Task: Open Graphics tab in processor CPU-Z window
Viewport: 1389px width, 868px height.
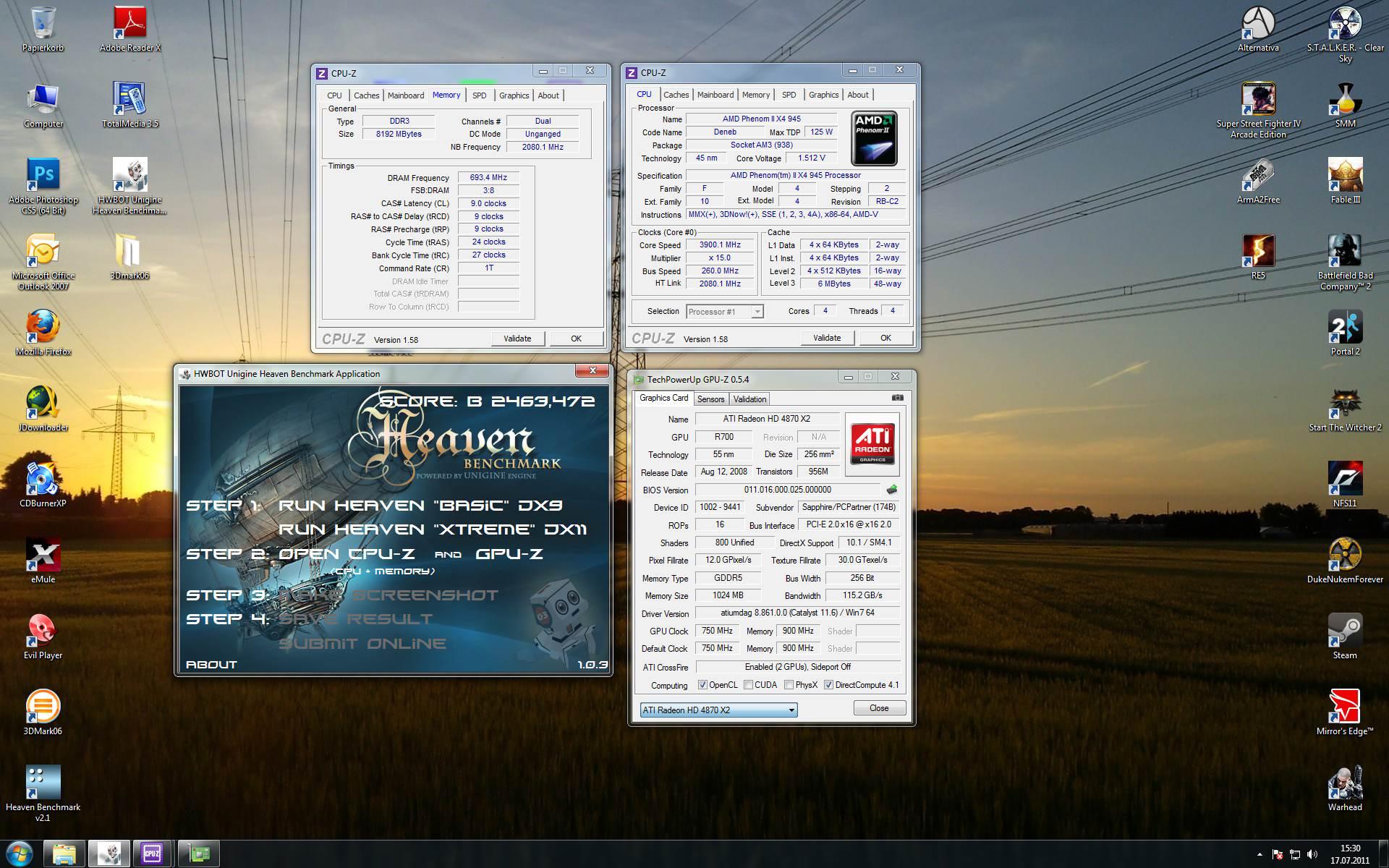Action: tap(823, 95)
